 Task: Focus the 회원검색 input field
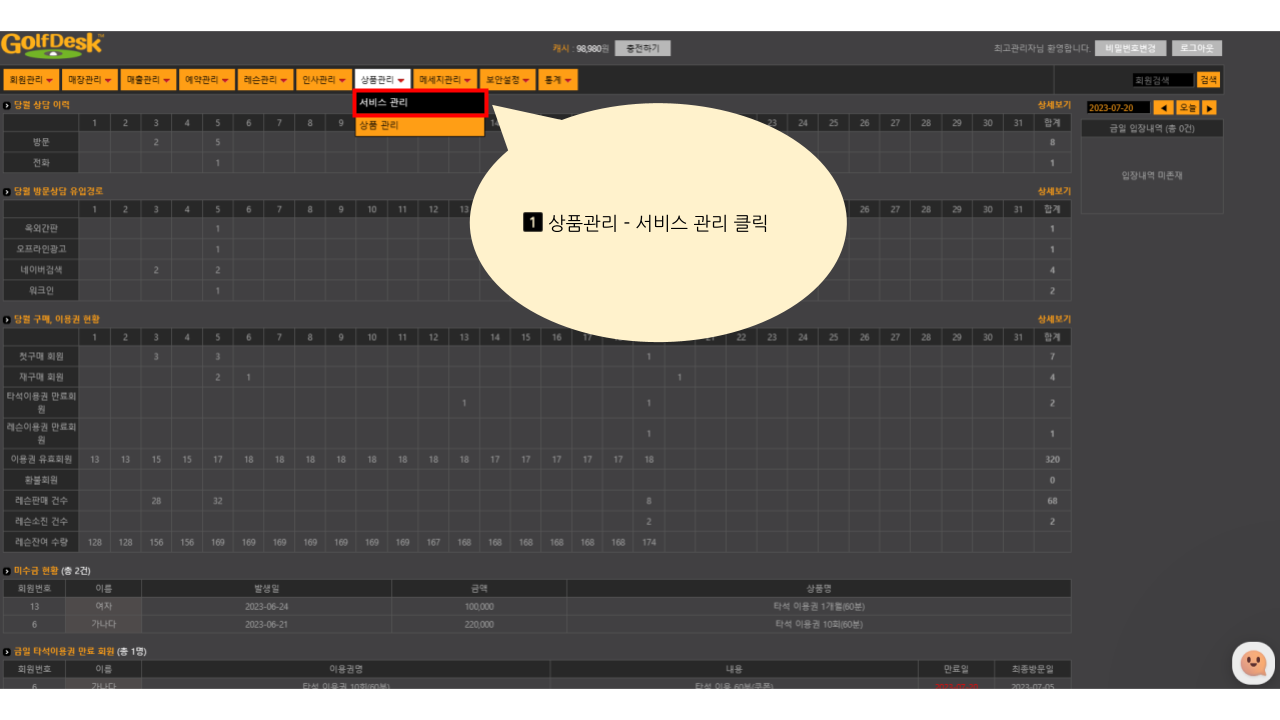(1162, 80)
